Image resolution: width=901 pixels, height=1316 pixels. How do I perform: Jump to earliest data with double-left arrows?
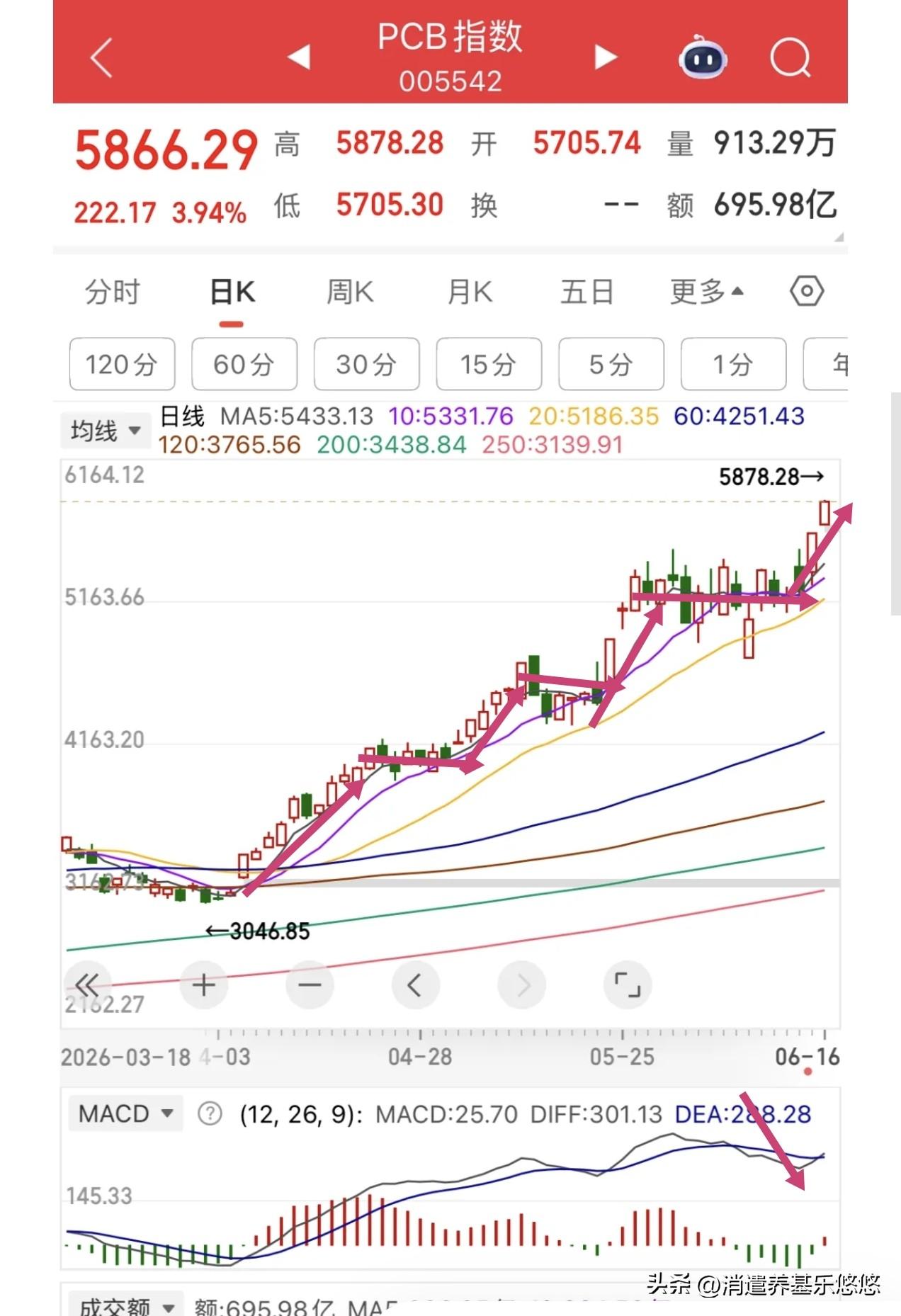pyautogui.click(x=87, y=985)
